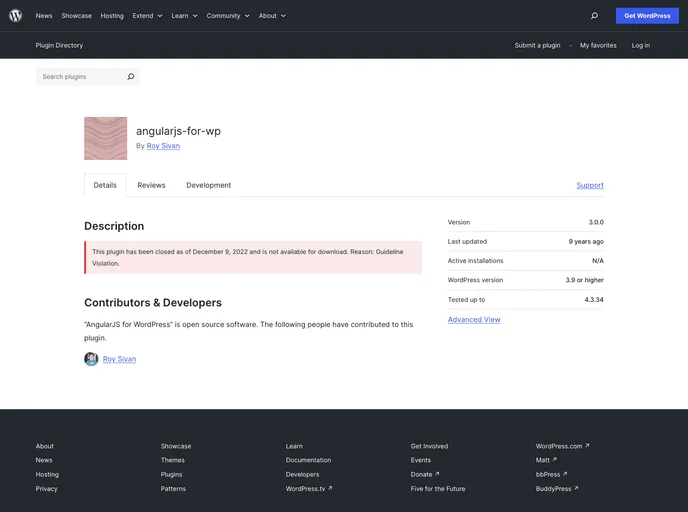Viewport: 688px width, 512px height.
Task: Click the '9 years ago' last updated value
Action: click(586, 242)
